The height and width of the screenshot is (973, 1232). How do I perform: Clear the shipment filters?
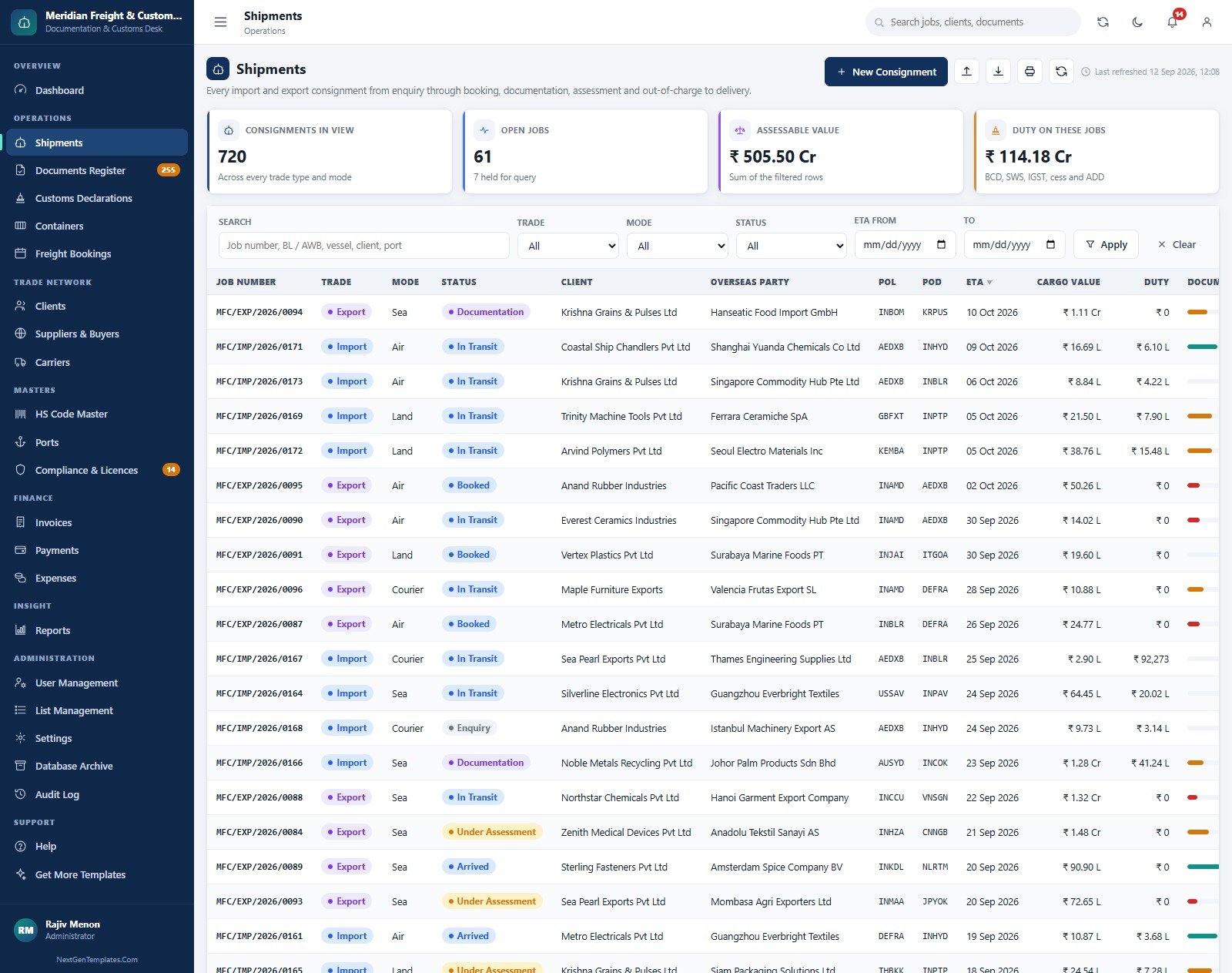click(1177, 244)
